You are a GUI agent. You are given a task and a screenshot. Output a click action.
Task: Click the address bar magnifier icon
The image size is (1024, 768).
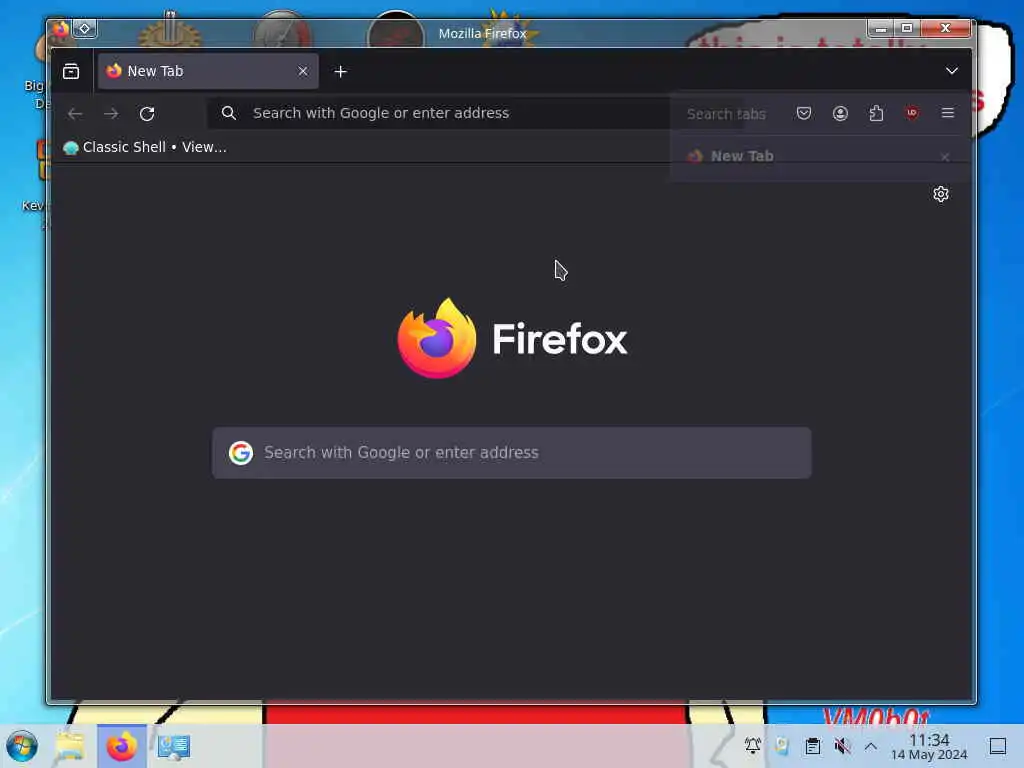pos(229,113)
